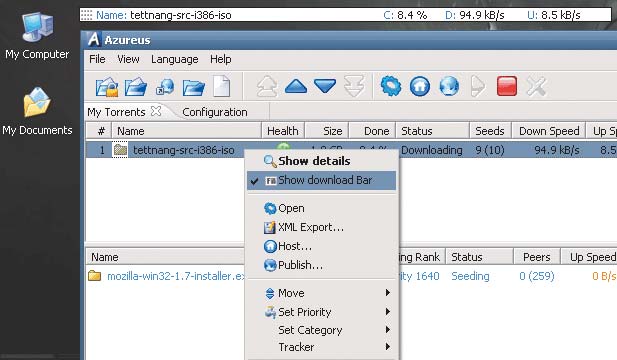Click the 9 (10) seeds cell
The image size is (617, 360).
point(490,150)
